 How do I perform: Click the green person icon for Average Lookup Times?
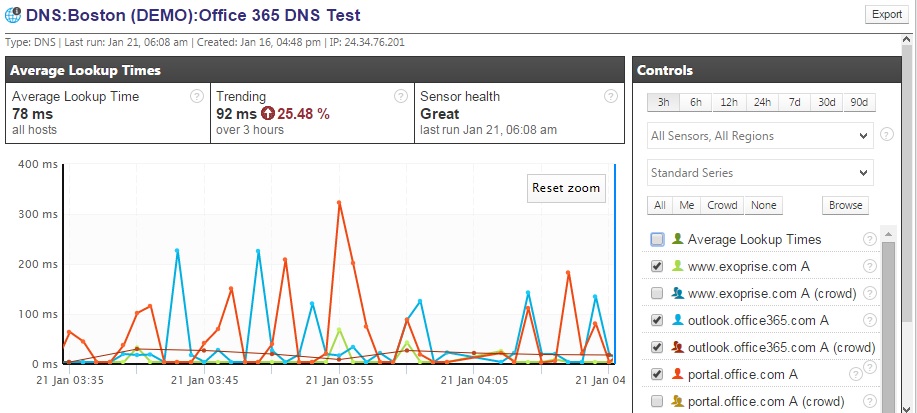point(677,239)
